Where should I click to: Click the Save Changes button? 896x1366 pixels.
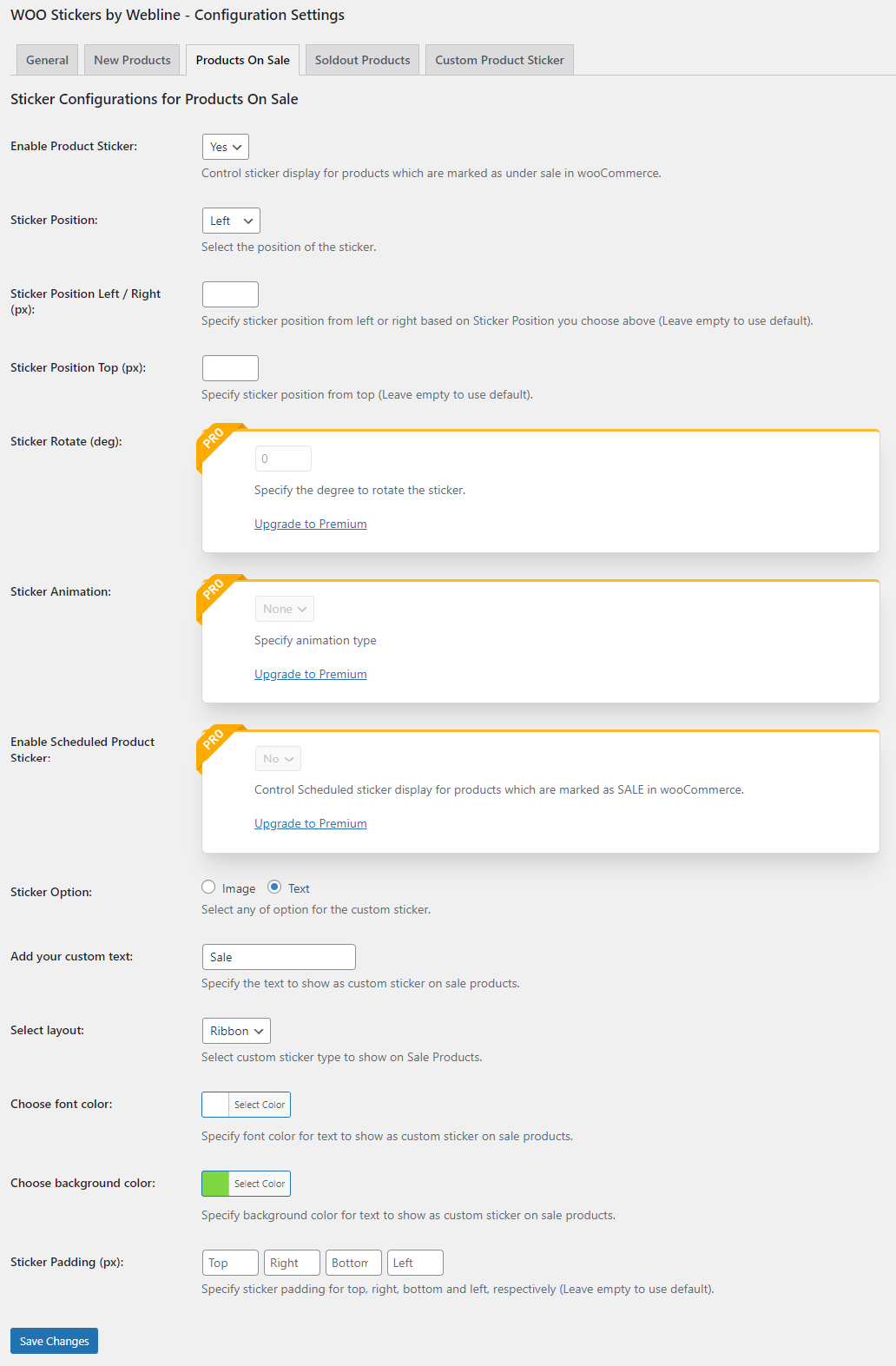(x=54, y=1341)
